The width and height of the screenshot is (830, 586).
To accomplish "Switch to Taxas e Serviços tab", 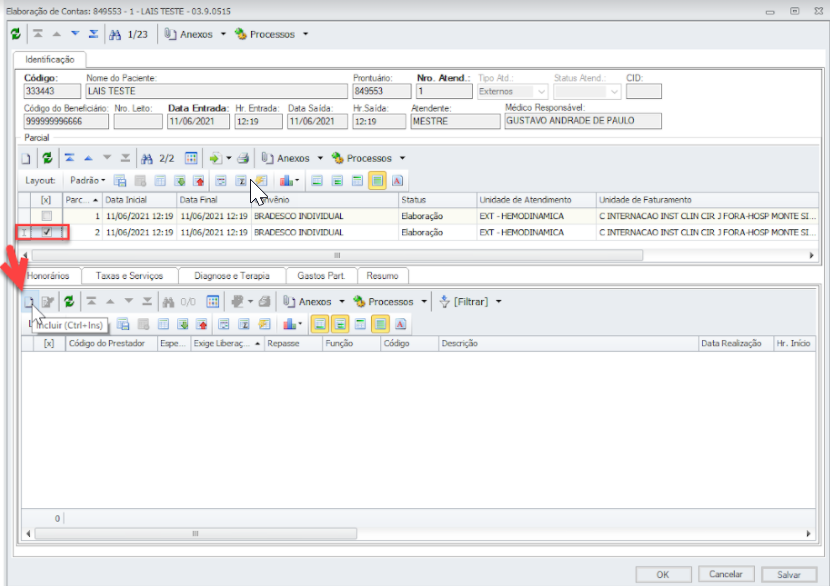I will point(130,276).
